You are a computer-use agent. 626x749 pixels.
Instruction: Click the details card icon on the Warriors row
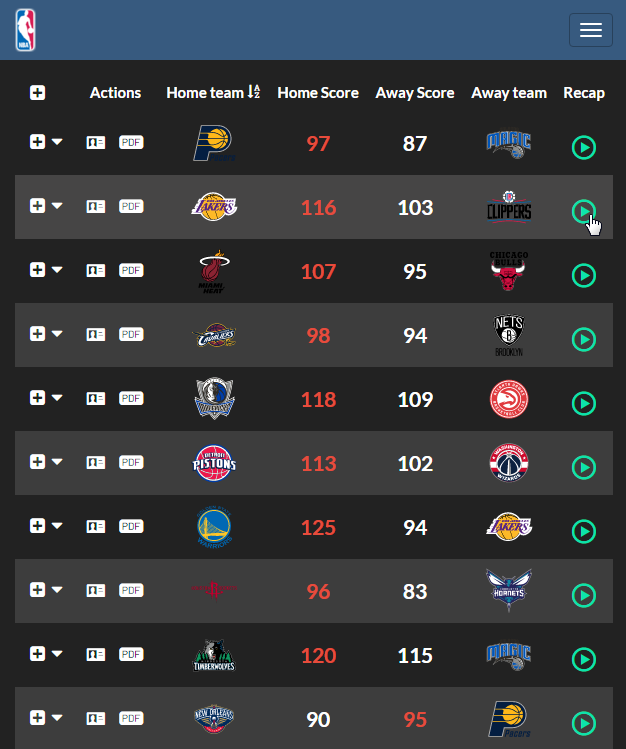click(96, 526)
